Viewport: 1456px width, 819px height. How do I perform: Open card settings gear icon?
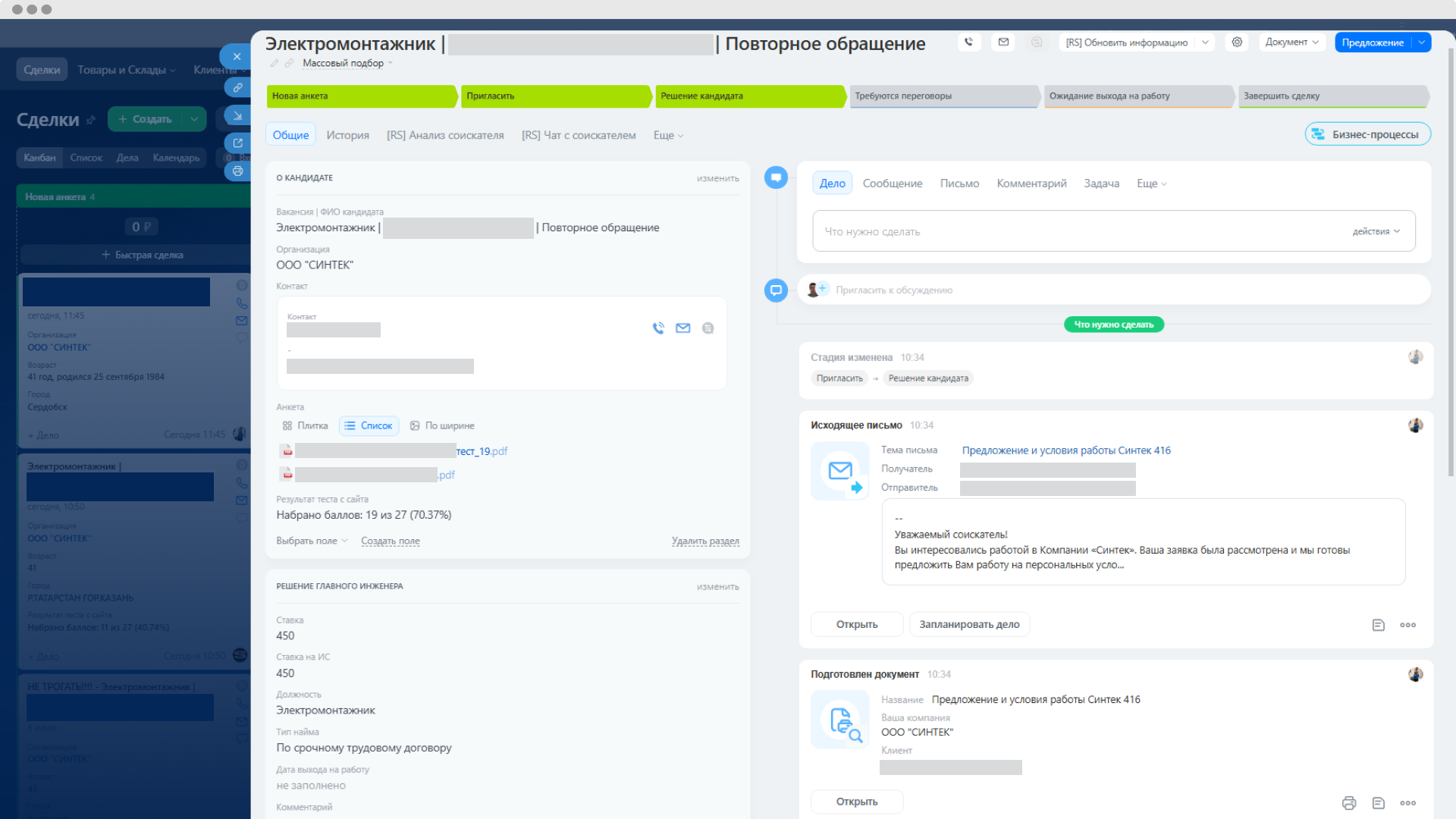pos(1237,42)
